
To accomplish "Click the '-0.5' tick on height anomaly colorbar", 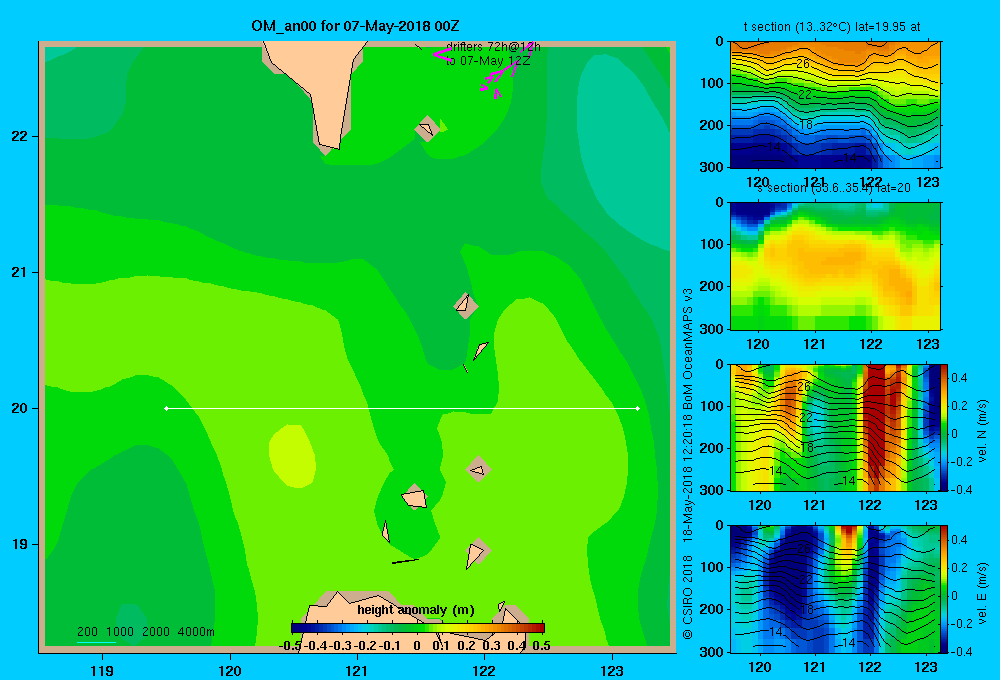I will (290, 646).
